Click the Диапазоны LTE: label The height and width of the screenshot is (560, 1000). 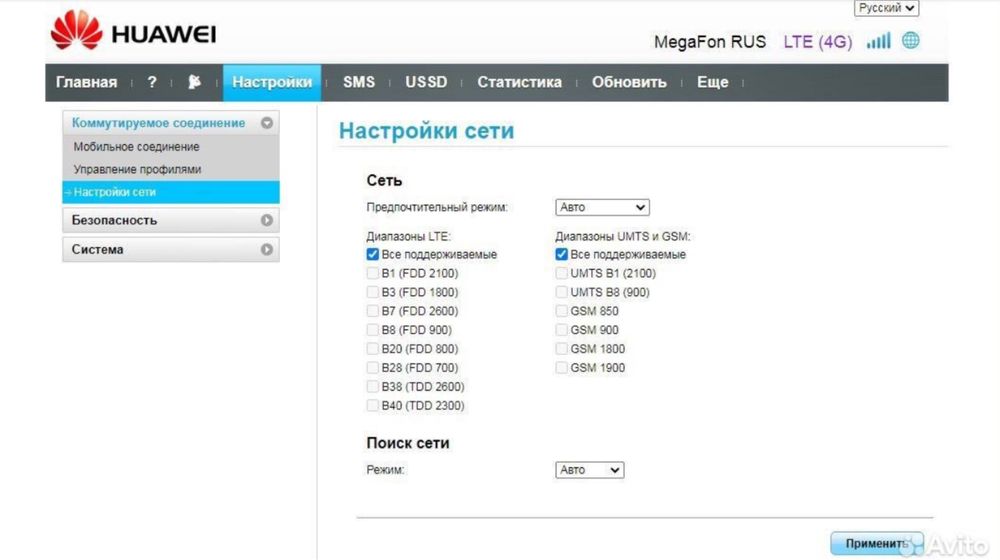[x=408, y=237]
